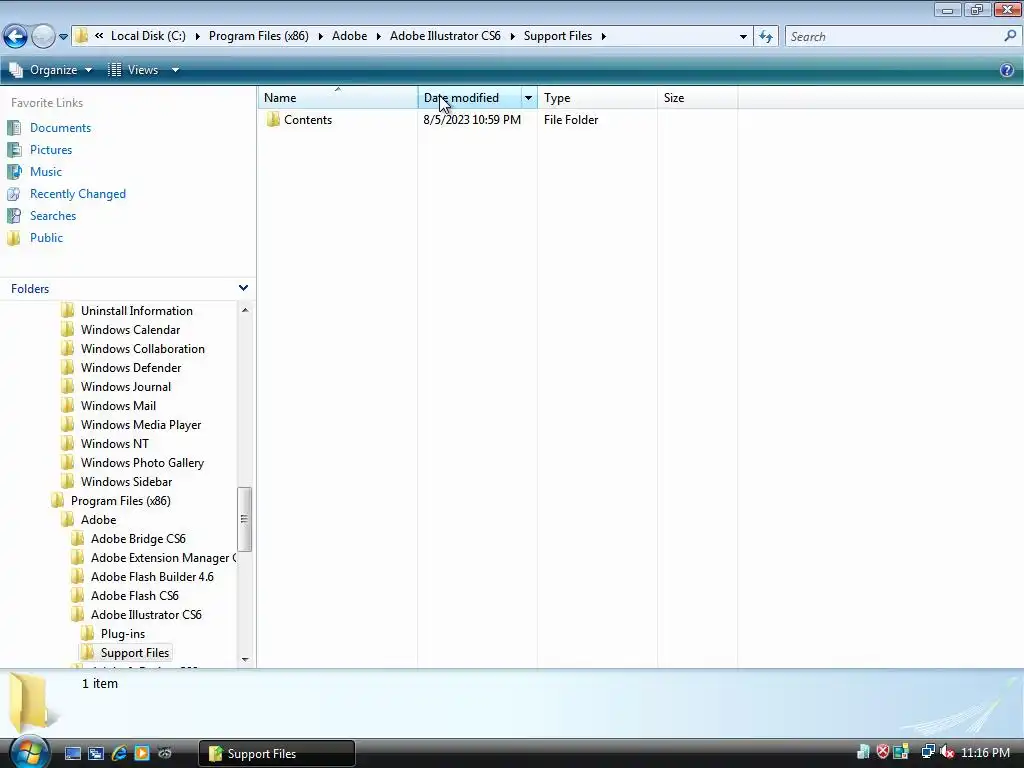
Task: Sort by the Date modified column header
Action: [469, 97]
